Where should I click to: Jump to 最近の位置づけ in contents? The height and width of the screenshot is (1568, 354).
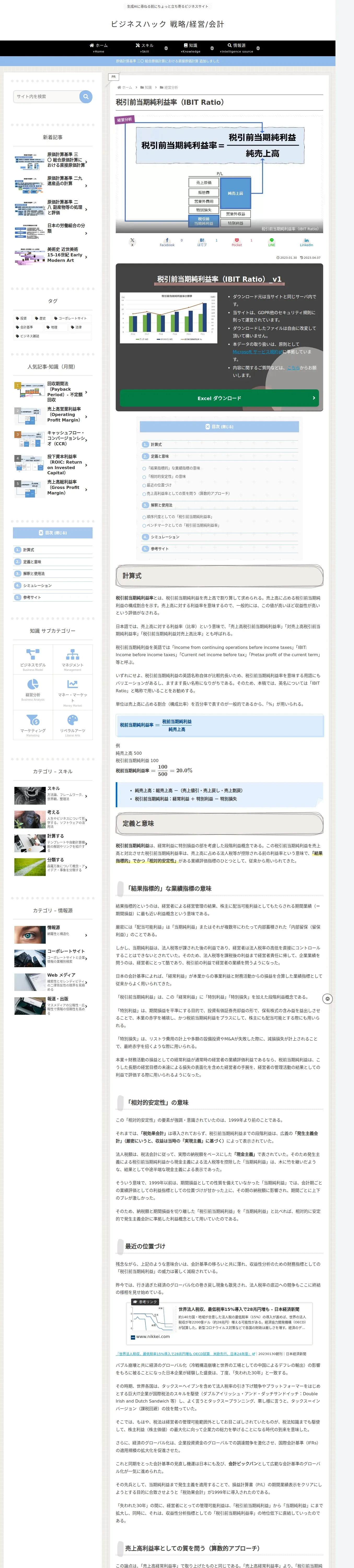[x=159, y=485]
